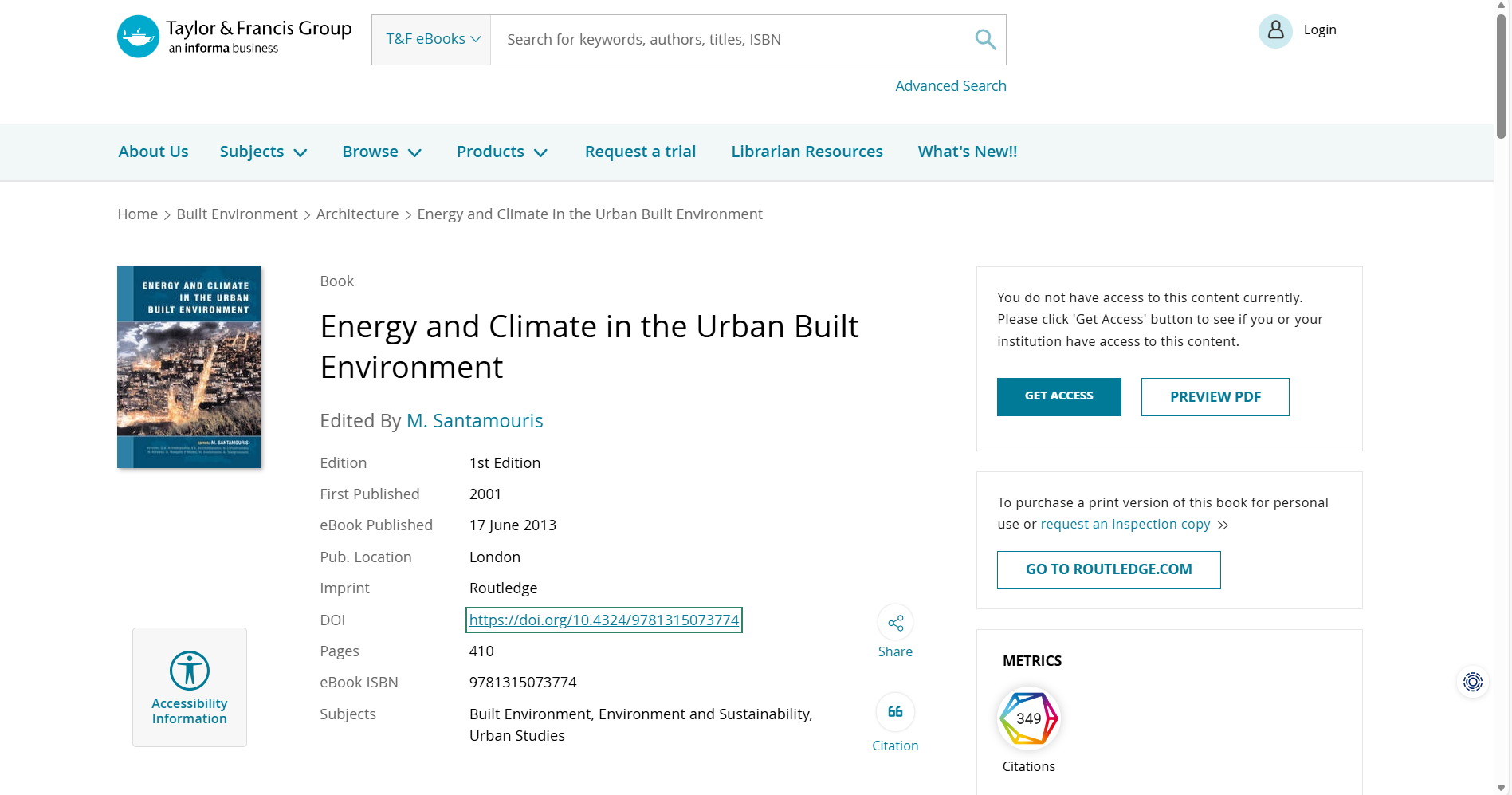This screenshot has width=1512, height=795.
Task: Click the Citation quote icon
Action: pos(895,712)
